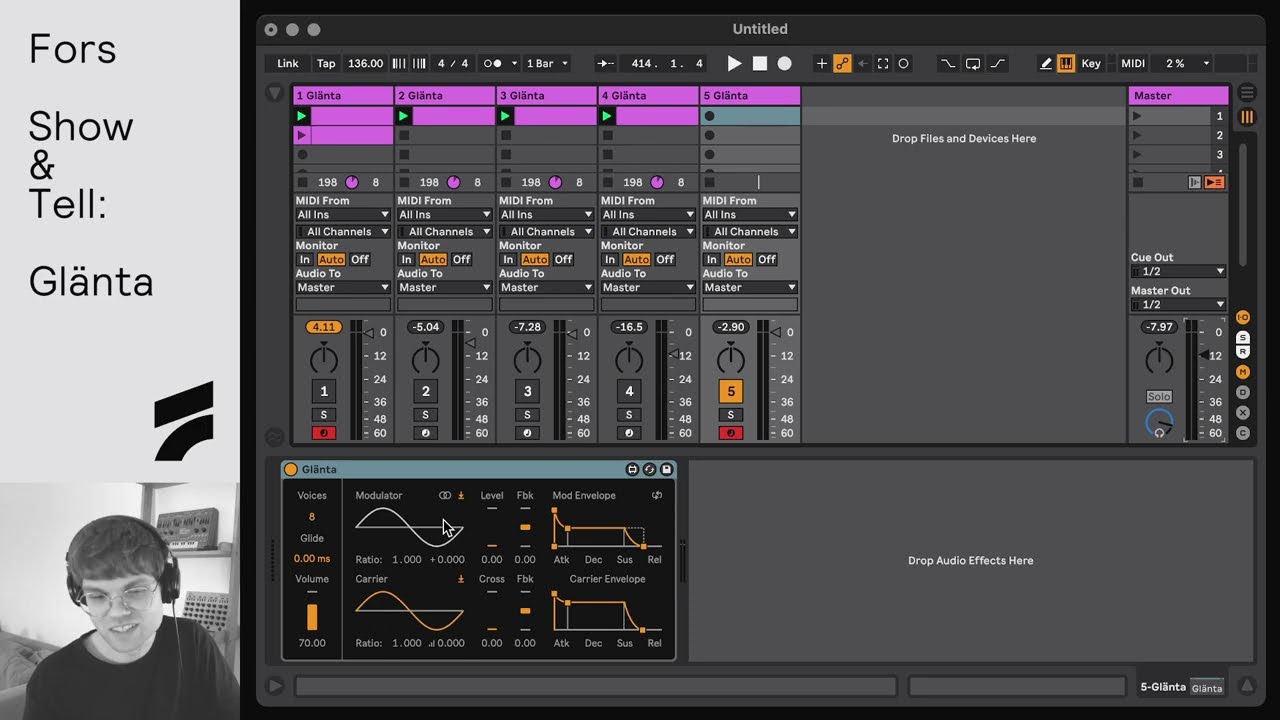Toggle the Key map mode button

(1091, 63)
